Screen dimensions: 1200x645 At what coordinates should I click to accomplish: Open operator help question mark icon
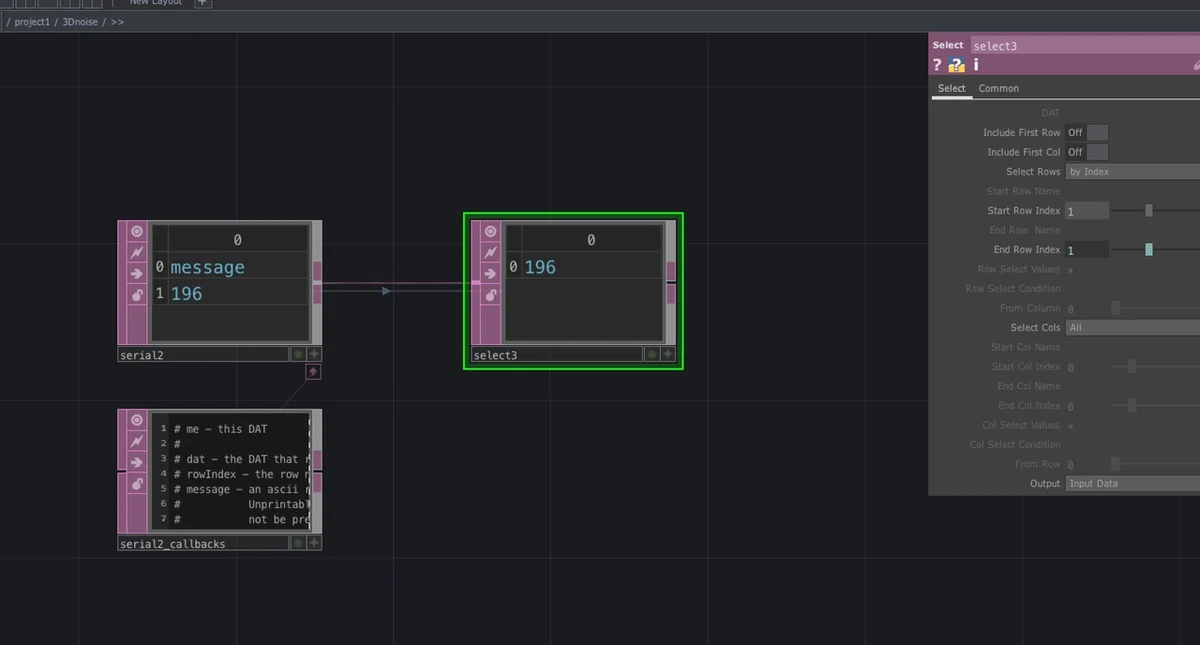(937, 65)
